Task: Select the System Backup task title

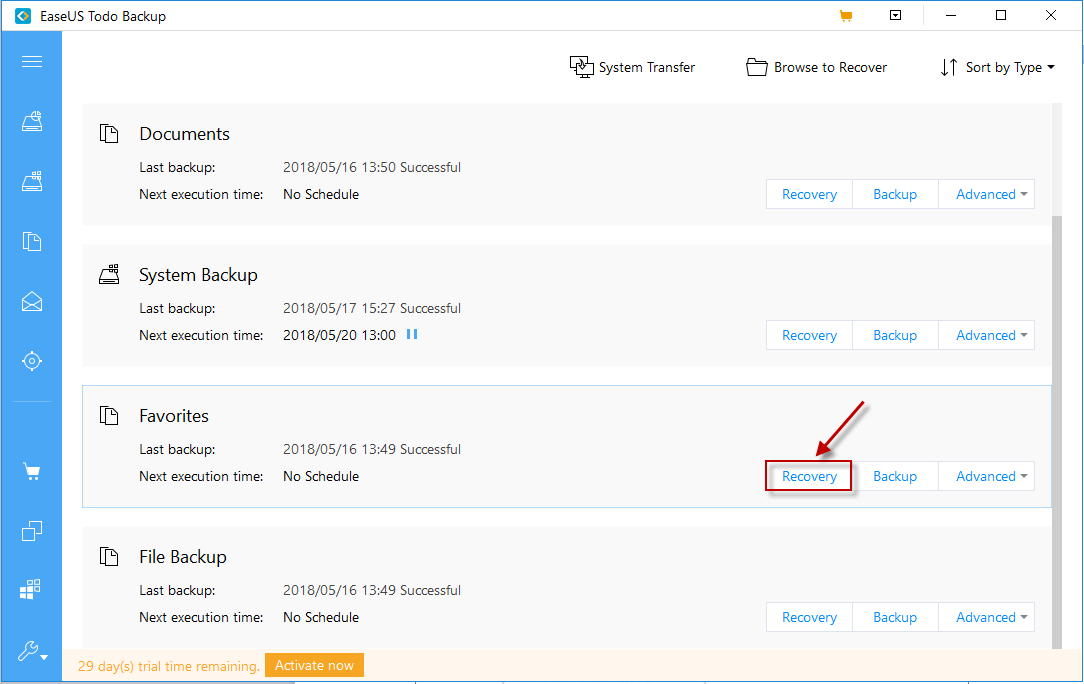Action: [198, 275]
